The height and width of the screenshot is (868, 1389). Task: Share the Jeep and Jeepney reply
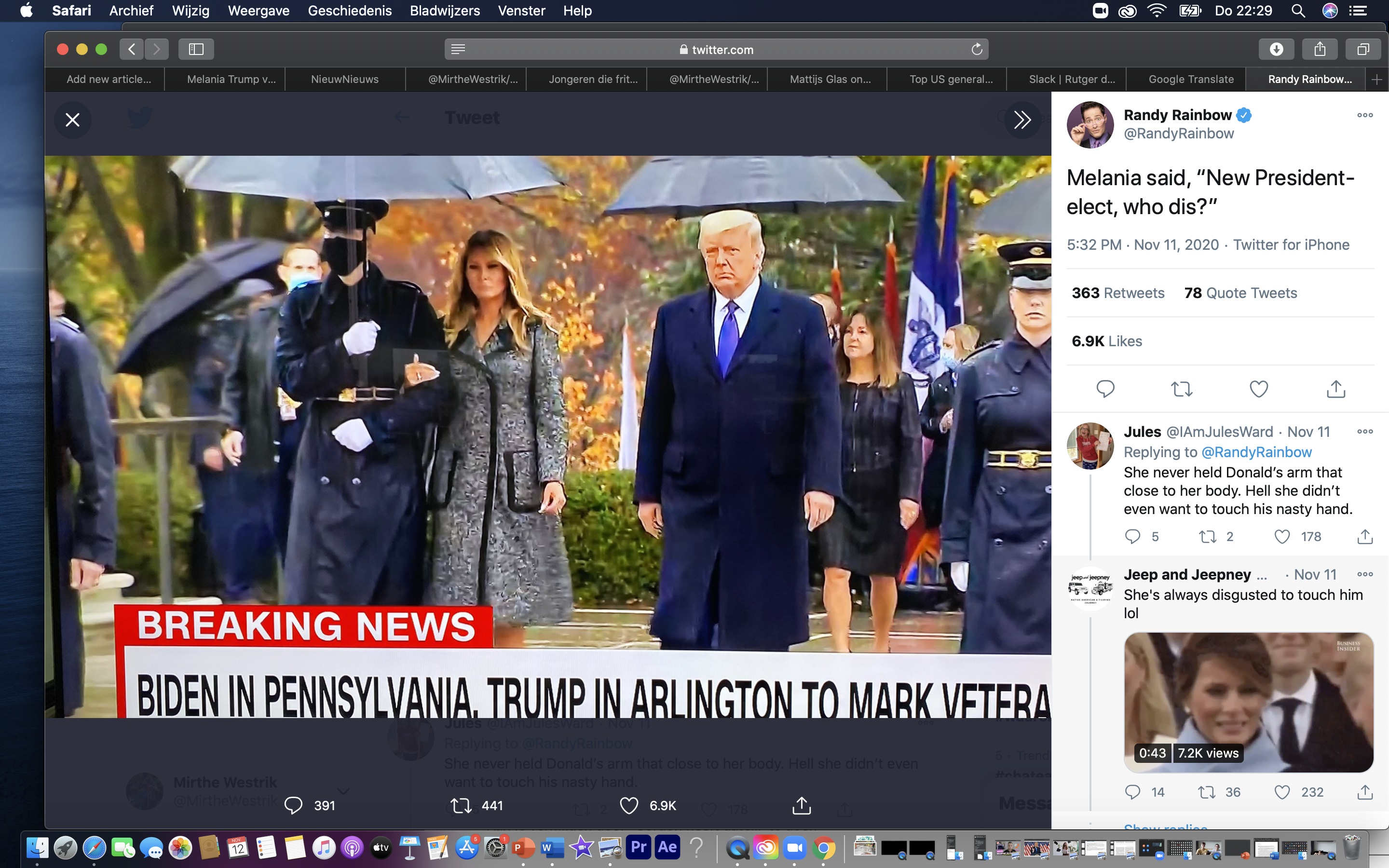pyautogui.click(x=1365, y=792)
